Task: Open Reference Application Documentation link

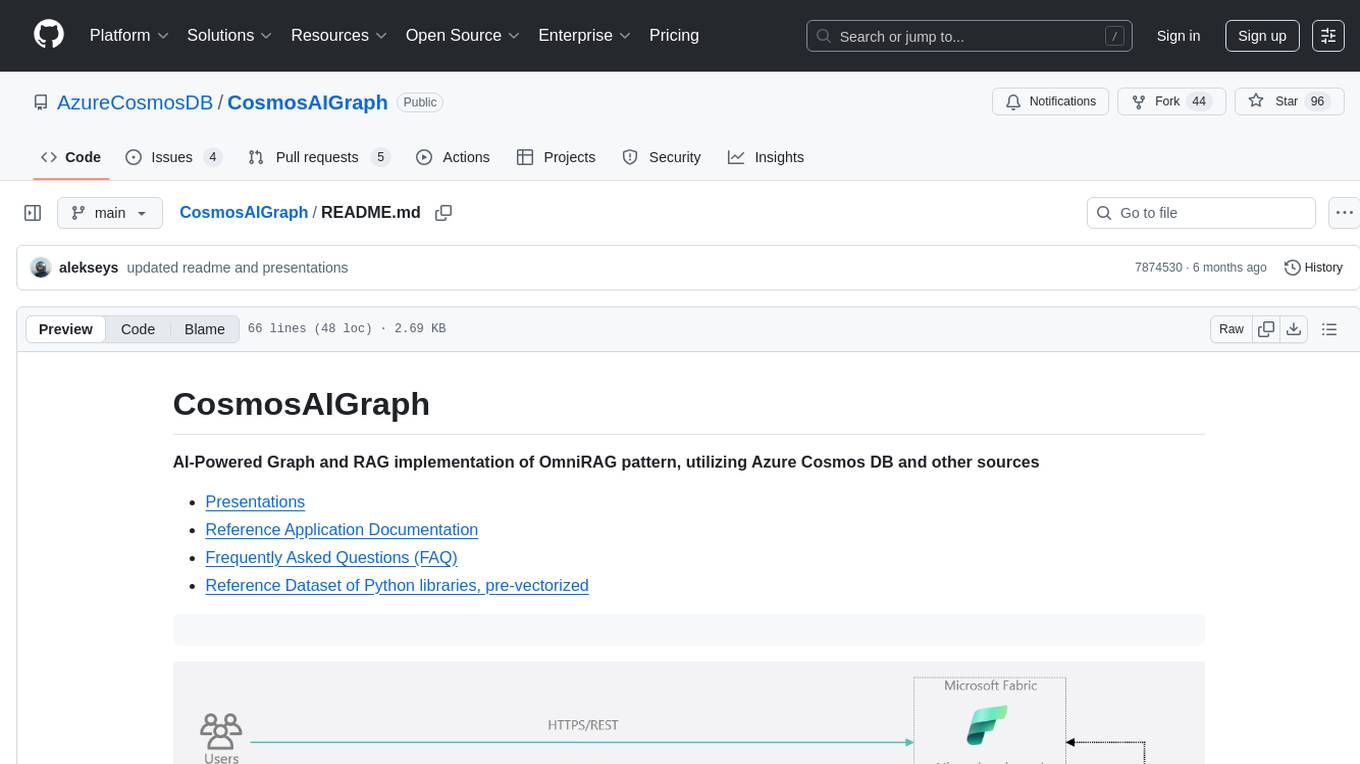Action: pos(342,530)
